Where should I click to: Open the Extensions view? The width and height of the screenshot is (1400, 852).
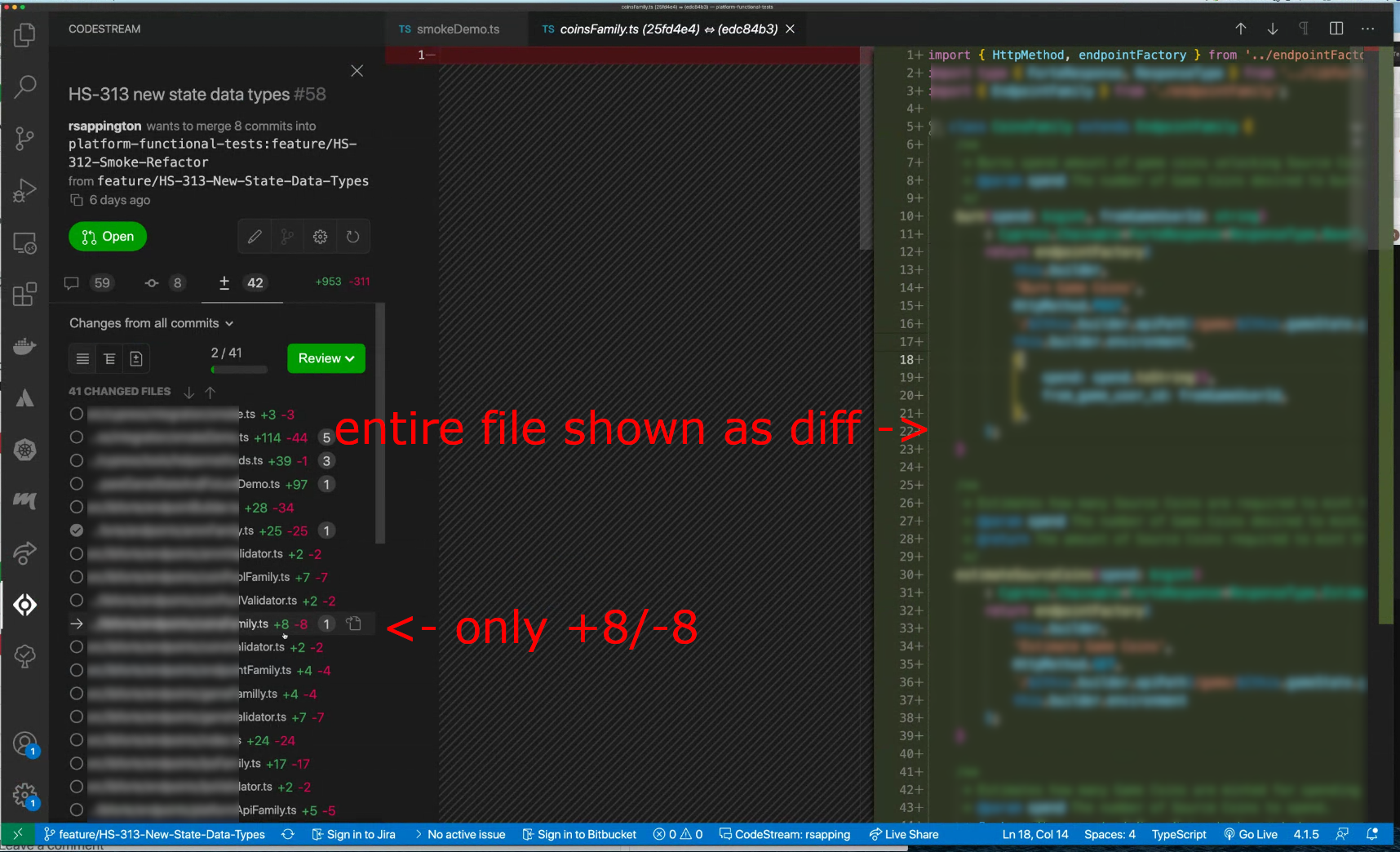24,294
